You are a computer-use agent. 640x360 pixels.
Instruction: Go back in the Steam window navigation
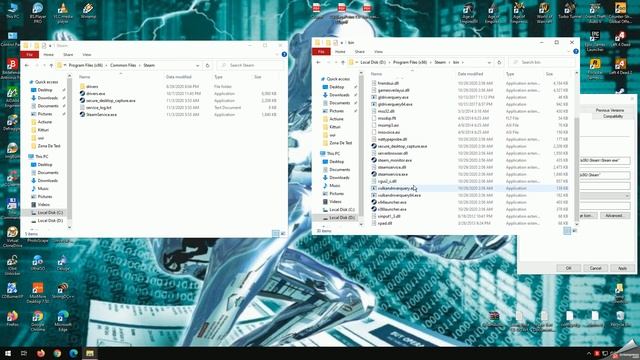pyautogui.click(x=27, y=65)
